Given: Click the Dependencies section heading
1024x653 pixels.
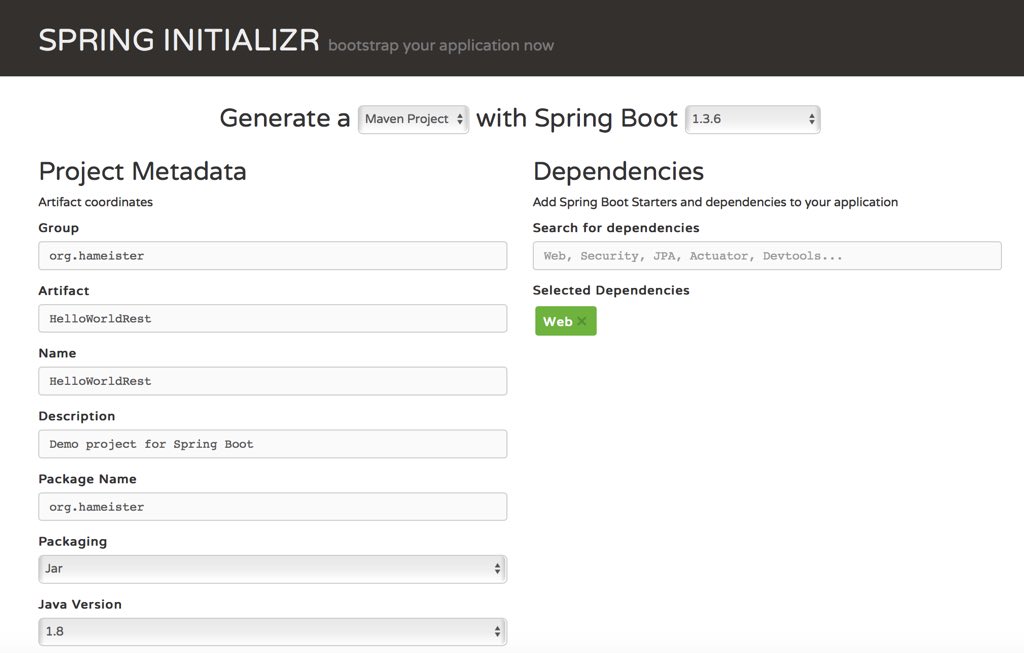Looking at the screenshot, I should tap(618, 171).
